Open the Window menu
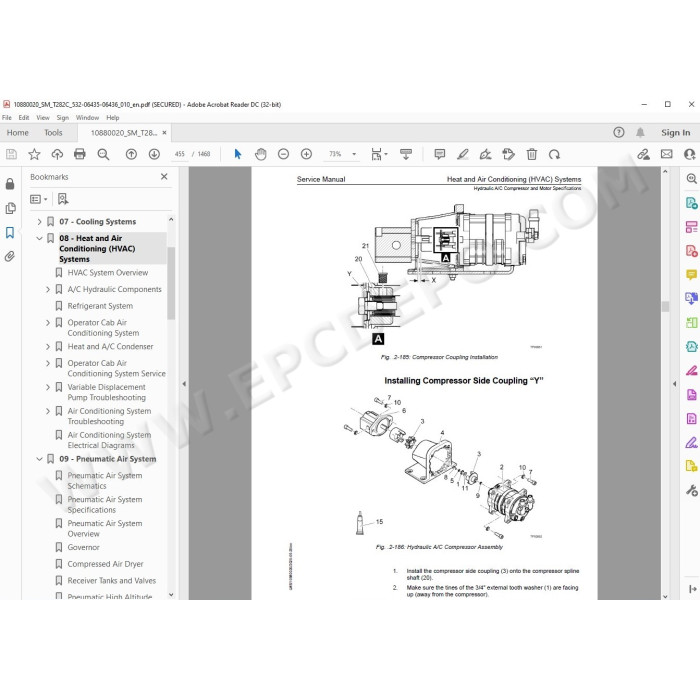Image resolution: width=700 pixels, height=700 pixels. [87, 118]
